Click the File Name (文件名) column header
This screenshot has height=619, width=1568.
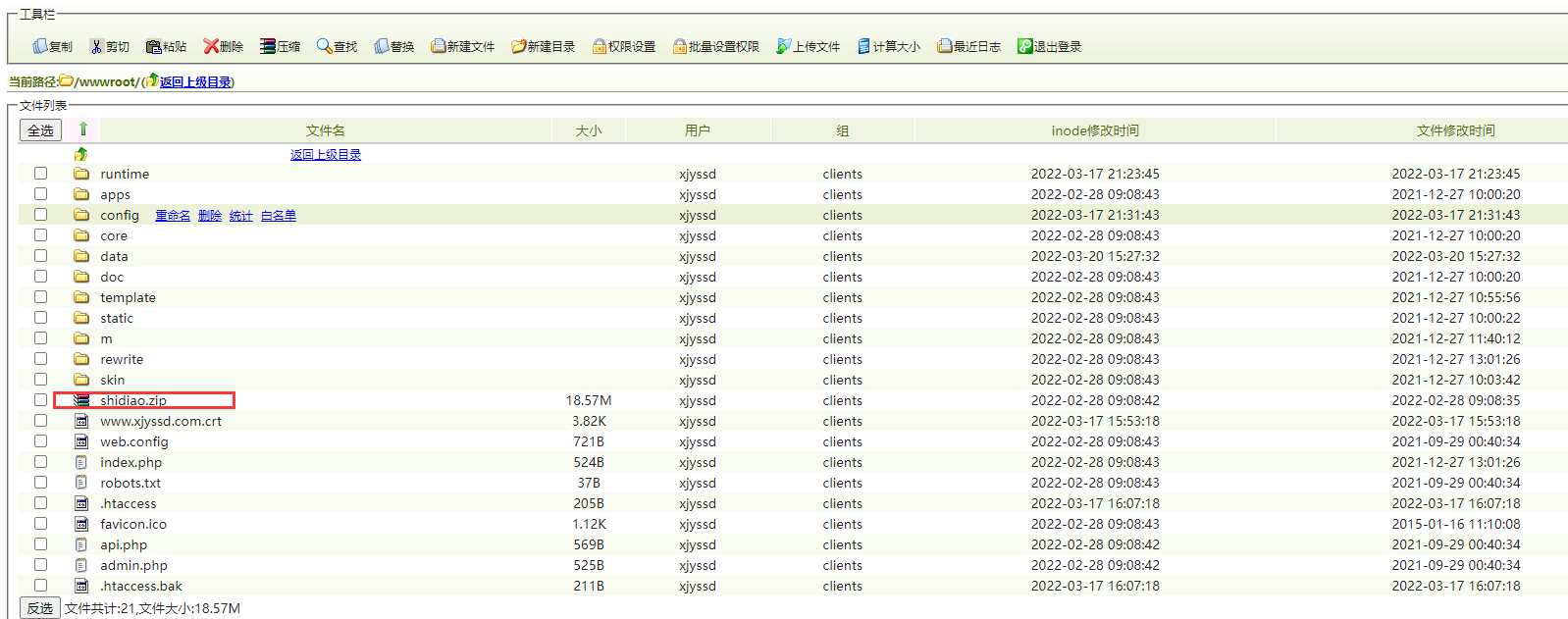click(x=325, y=130)
